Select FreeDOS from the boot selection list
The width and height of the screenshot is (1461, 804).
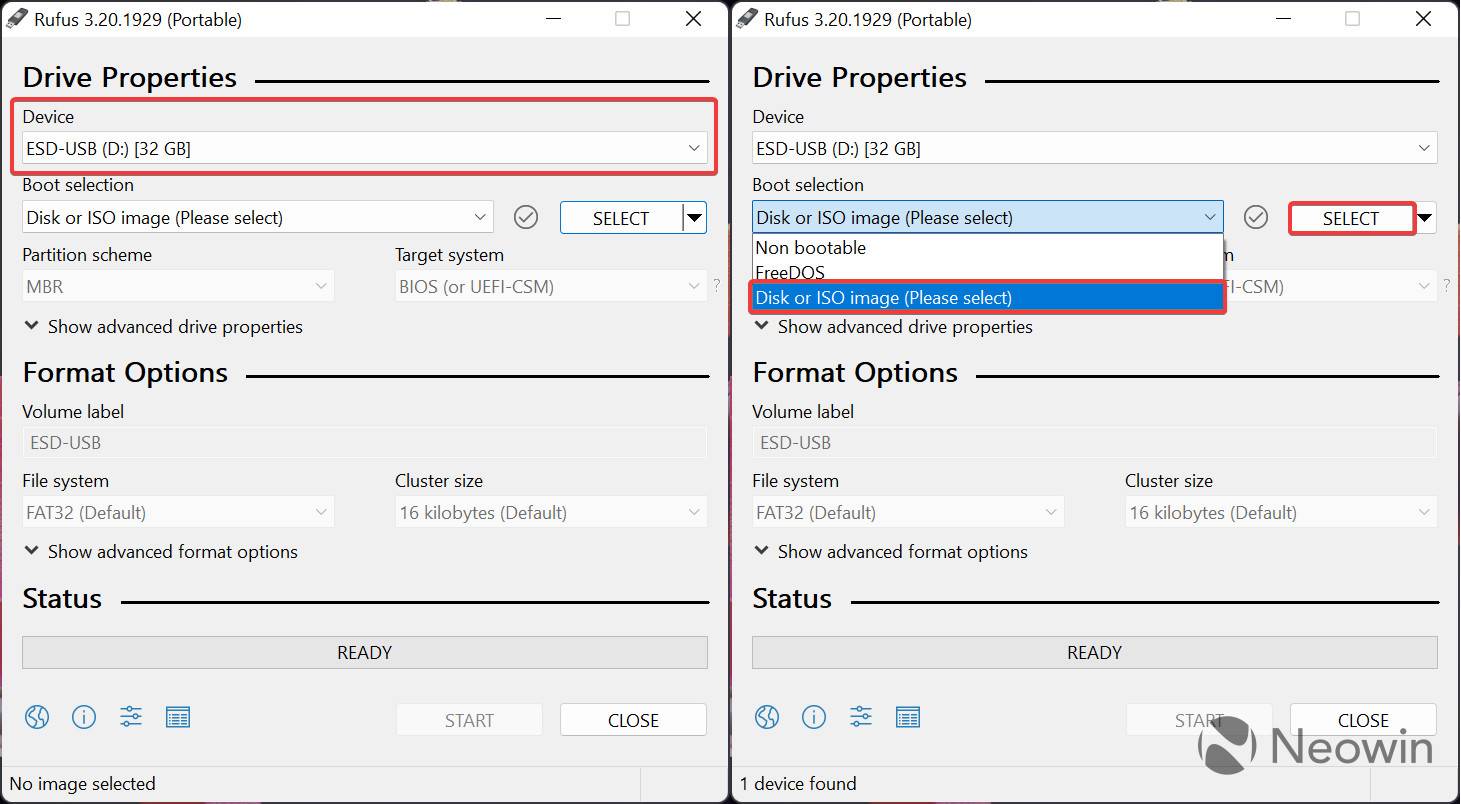click(788, 272)
